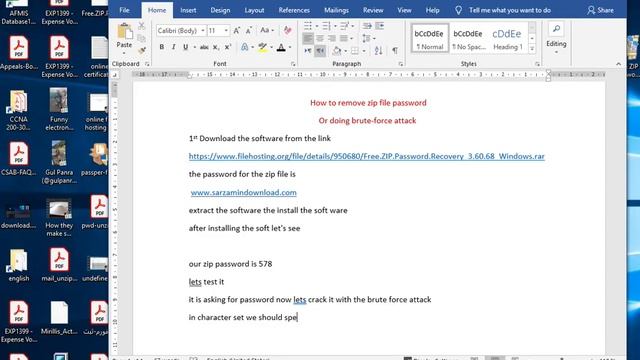Center-align the paragraph text
640x360 pixels.
pos(320,38)
